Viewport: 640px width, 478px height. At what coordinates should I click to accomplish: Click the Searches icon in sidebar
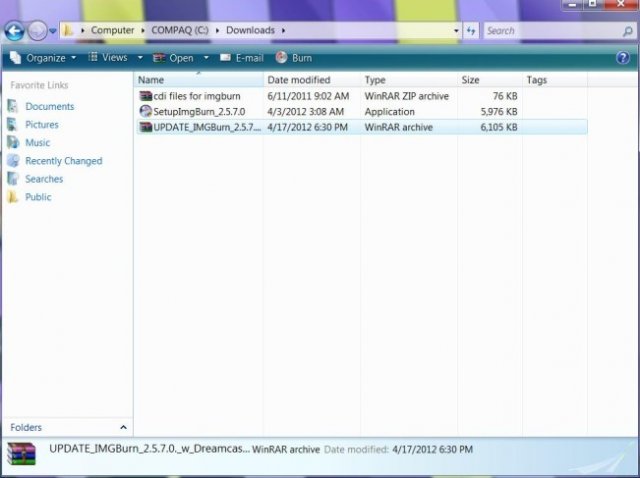[x=13, y=179]
